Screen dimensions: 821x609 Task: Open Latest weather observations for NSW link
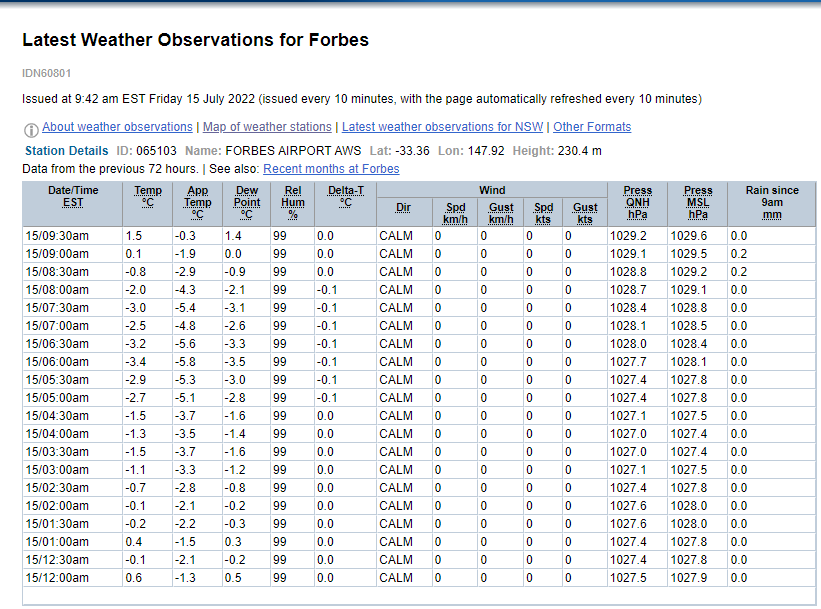(x=442, y=127)
